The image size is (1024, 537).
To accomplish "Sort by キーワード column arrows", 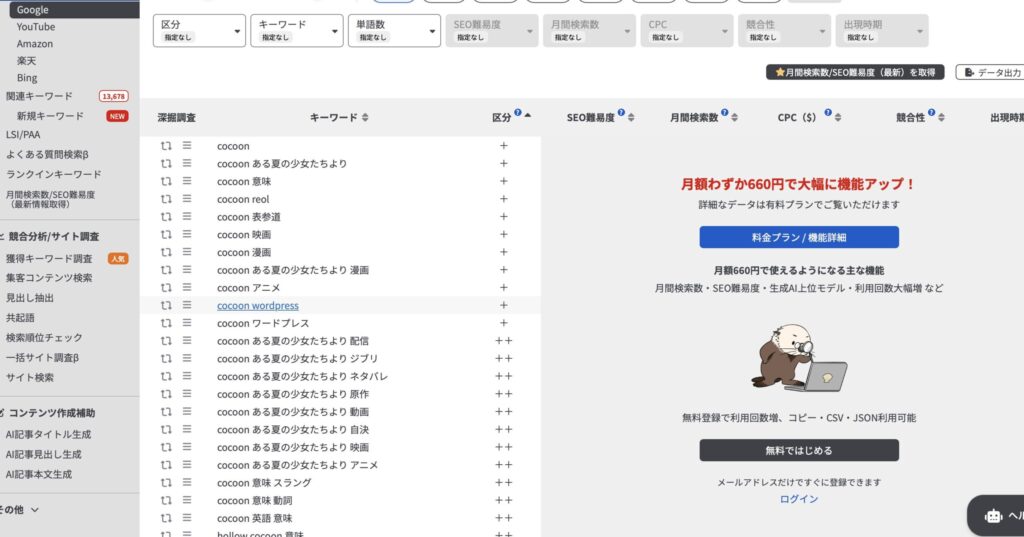I will [x=365, y=118].
